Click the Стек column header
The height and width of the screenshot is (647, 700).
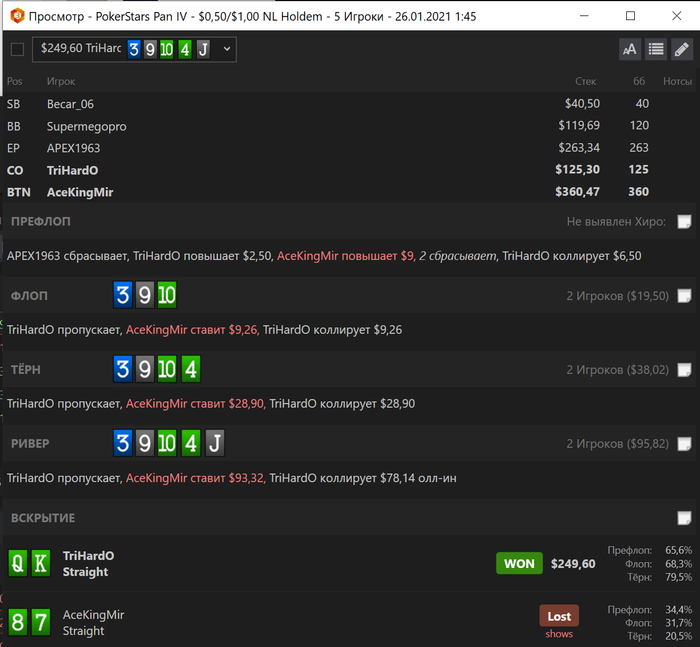click(x=585, y=81)
